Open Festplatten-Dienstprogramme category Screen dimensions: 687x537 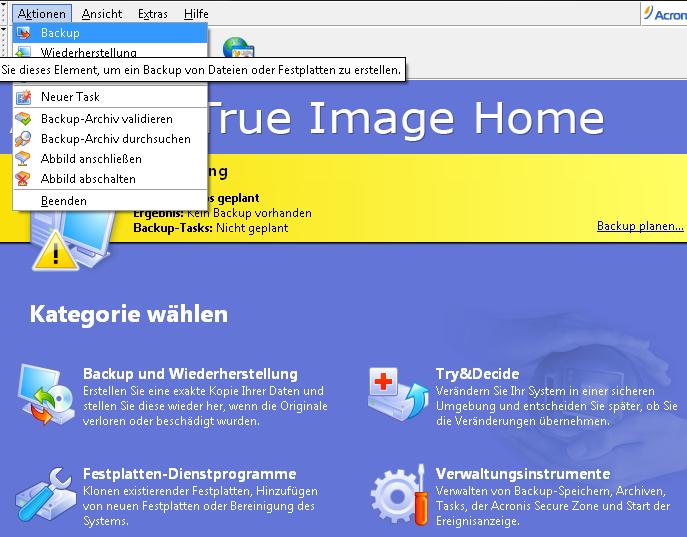[x=189, y=474]
